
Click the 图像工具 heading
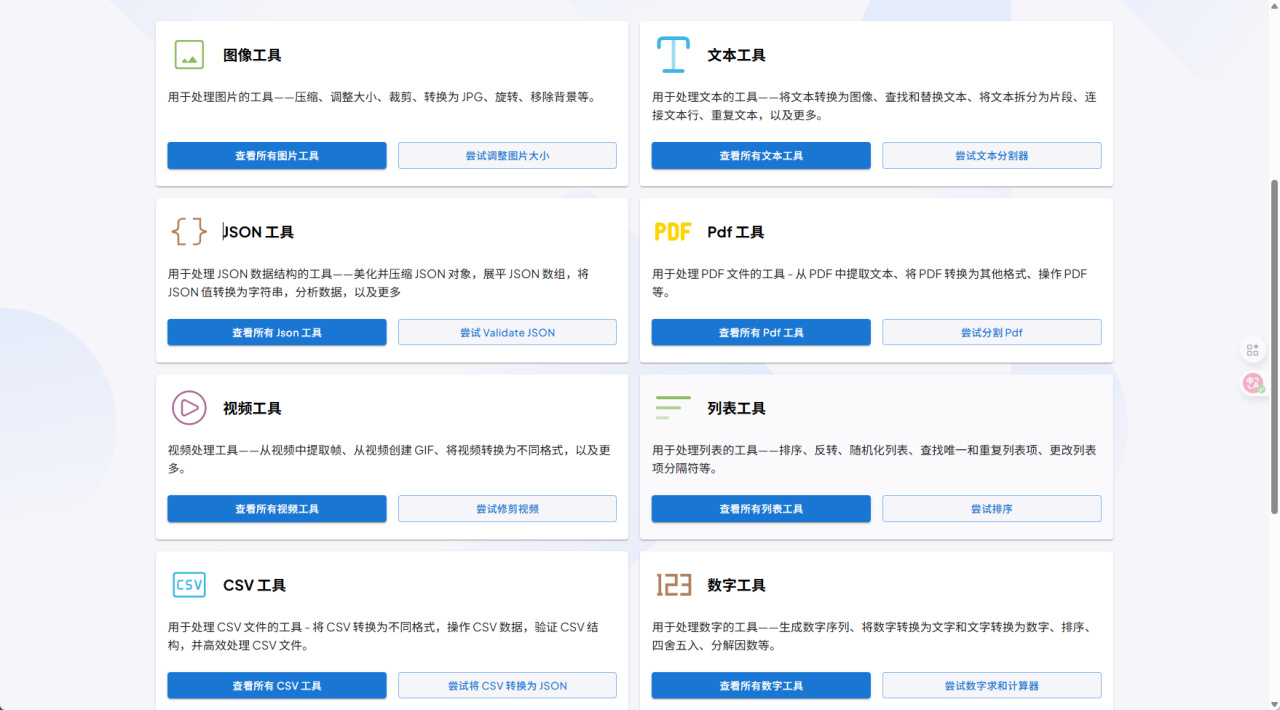click(252, 56)
